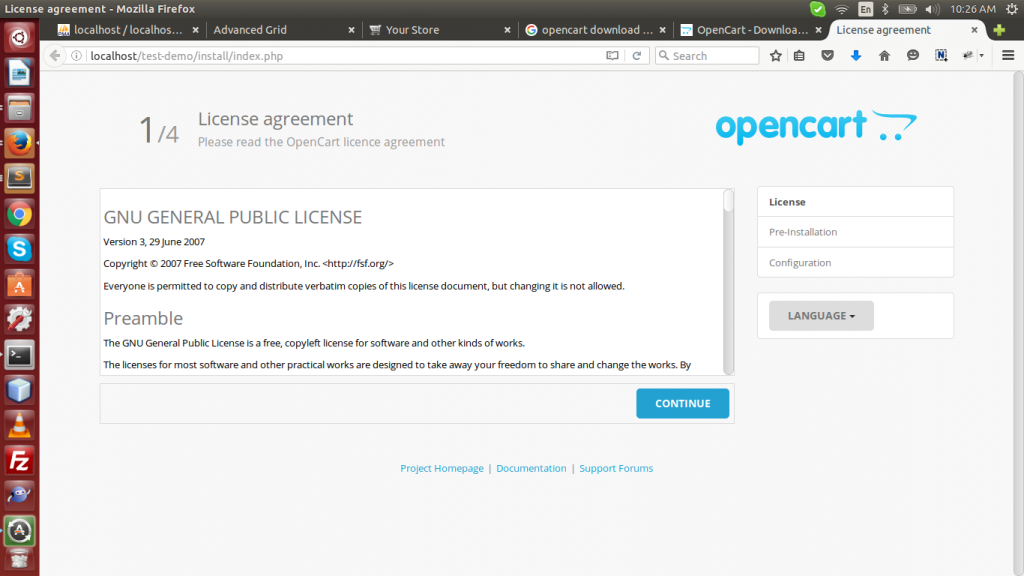Image resolution: width=1024 pixels, height=576 pixels.
Task: Open the VirtualBox cube icon in dock
Action: click(19, 391)
